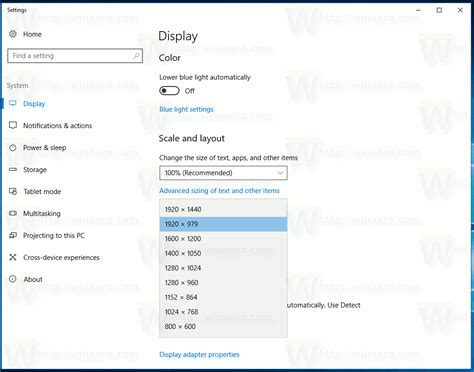
Task: Open Cross-device experiences settings
Action: pyautogui.click(x=61, y=258)
